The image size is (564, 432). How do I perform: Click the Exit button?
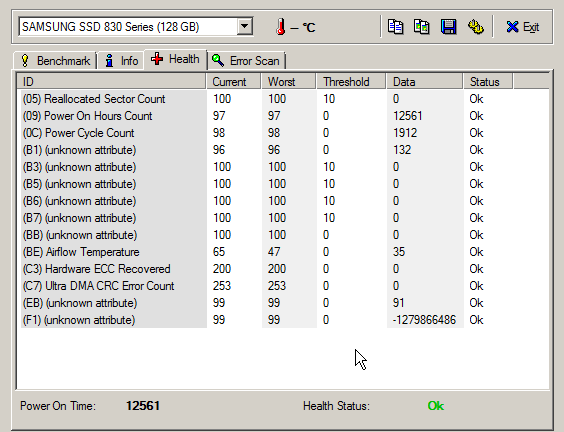click(522, 27)
